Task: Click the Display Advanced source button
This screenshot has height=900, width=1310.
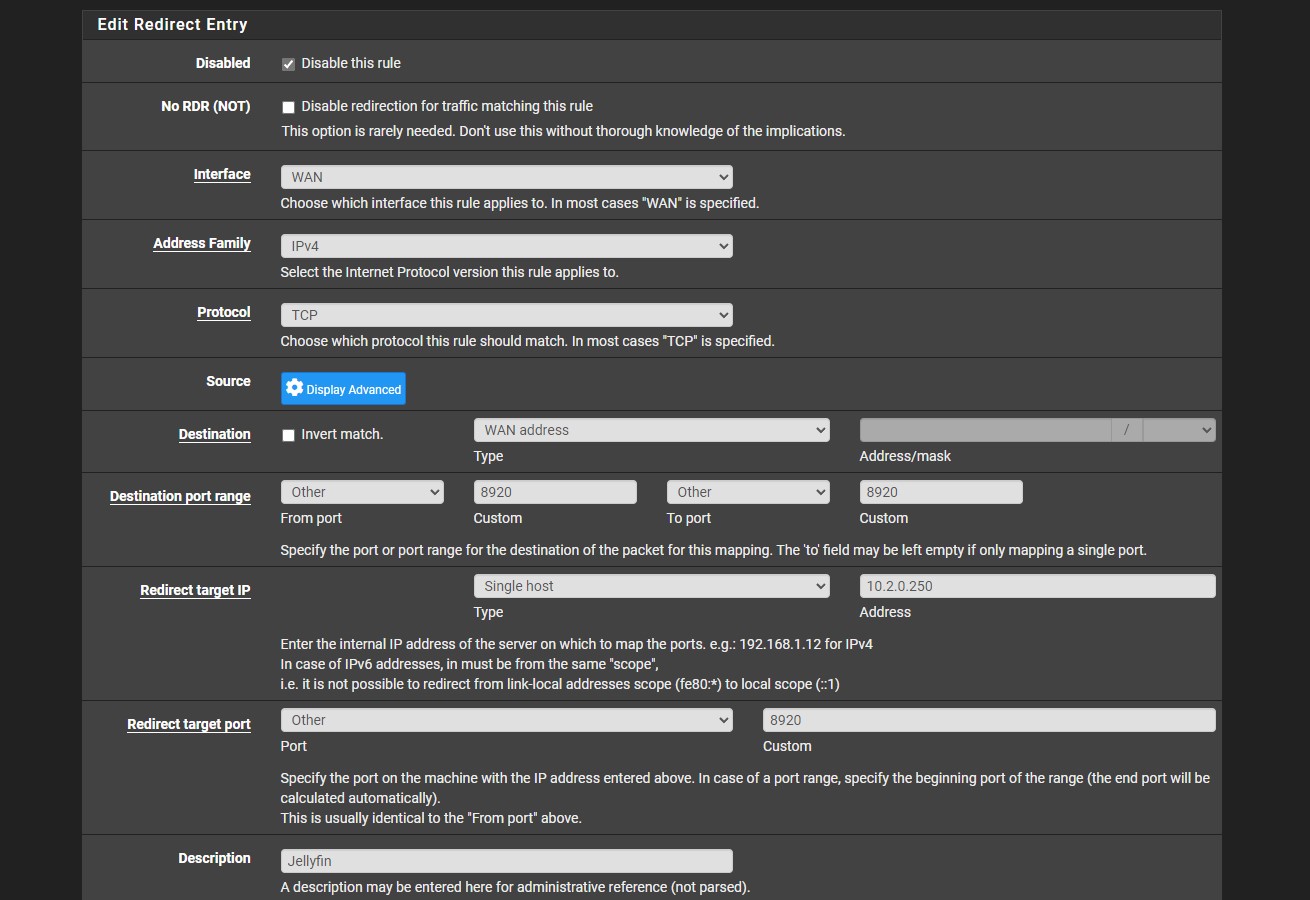Action: click(343, 389)
